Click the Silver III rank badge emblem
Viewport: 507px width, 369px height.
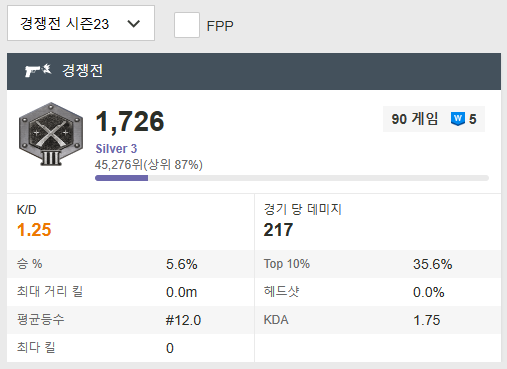point(51,134)
